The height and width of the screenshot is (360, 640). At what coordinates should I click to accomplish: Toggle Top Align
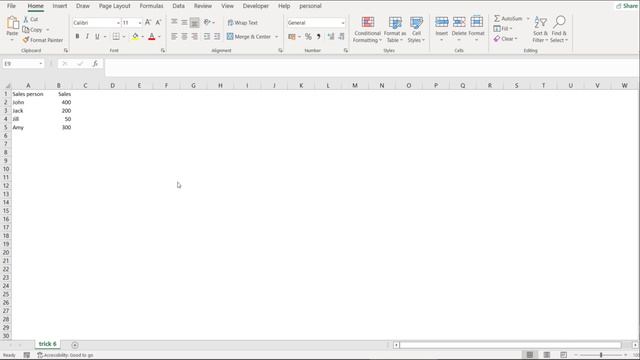tap(174, 22)
